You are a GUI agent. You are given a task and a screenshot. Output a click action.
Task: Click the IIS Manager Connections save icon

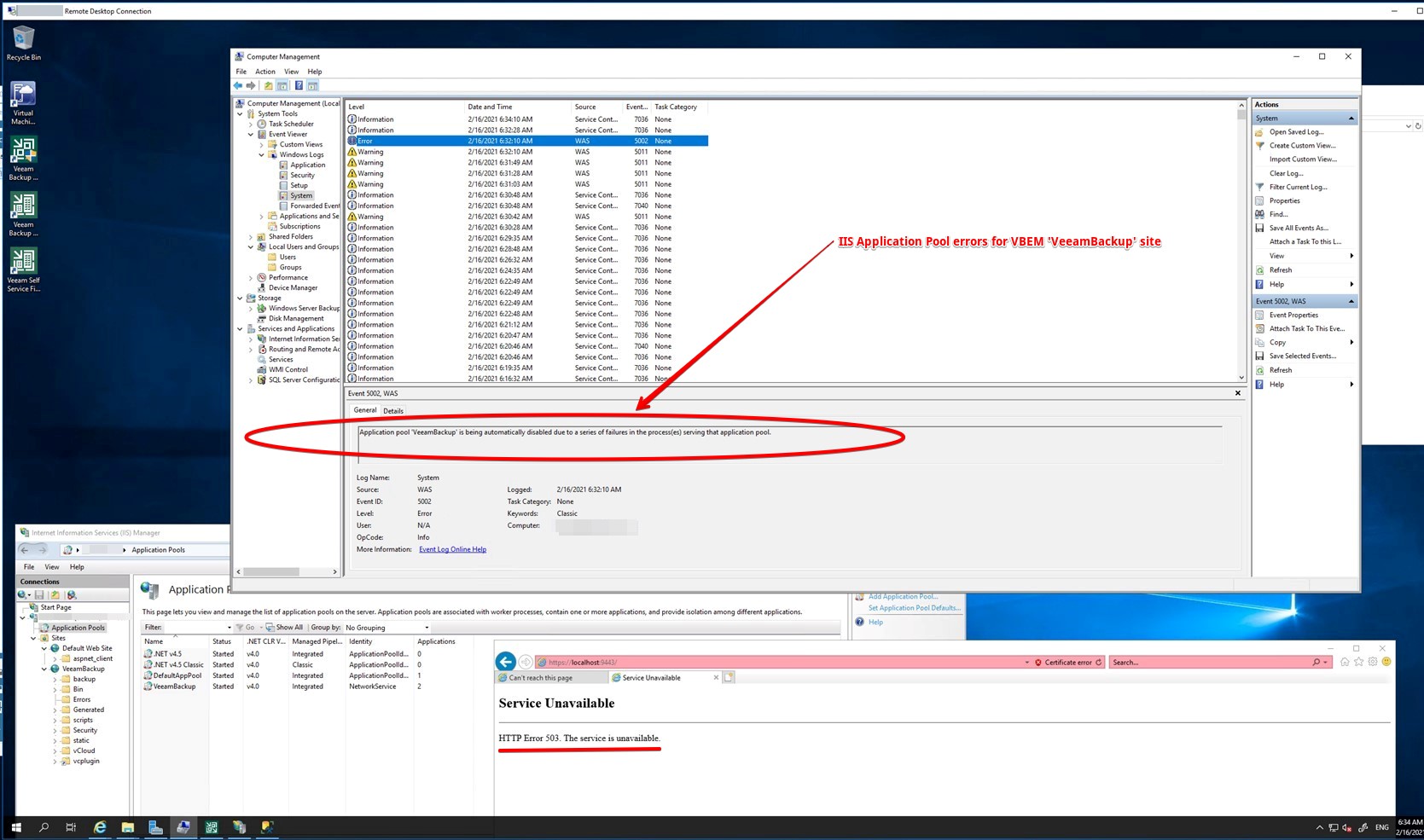pos(39,594)
